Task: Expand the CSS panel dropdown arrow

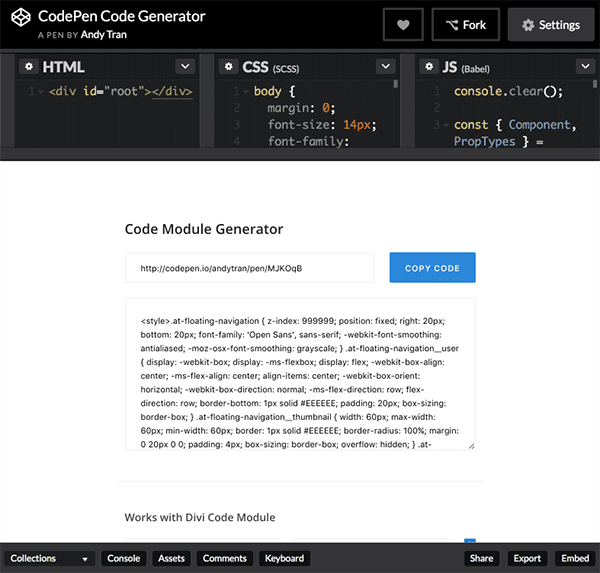Action: click(384, 67)
